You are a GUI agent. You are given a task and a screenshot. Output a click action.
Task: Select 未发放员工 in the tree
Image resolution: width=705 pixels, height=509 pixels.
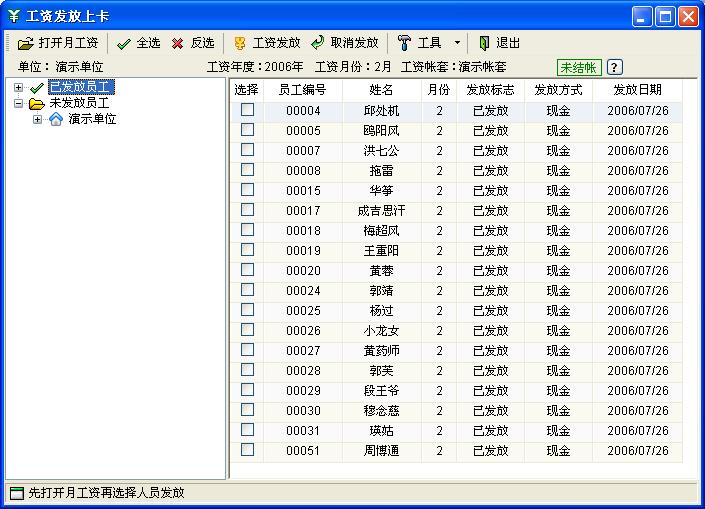click(x=79, y=103)
